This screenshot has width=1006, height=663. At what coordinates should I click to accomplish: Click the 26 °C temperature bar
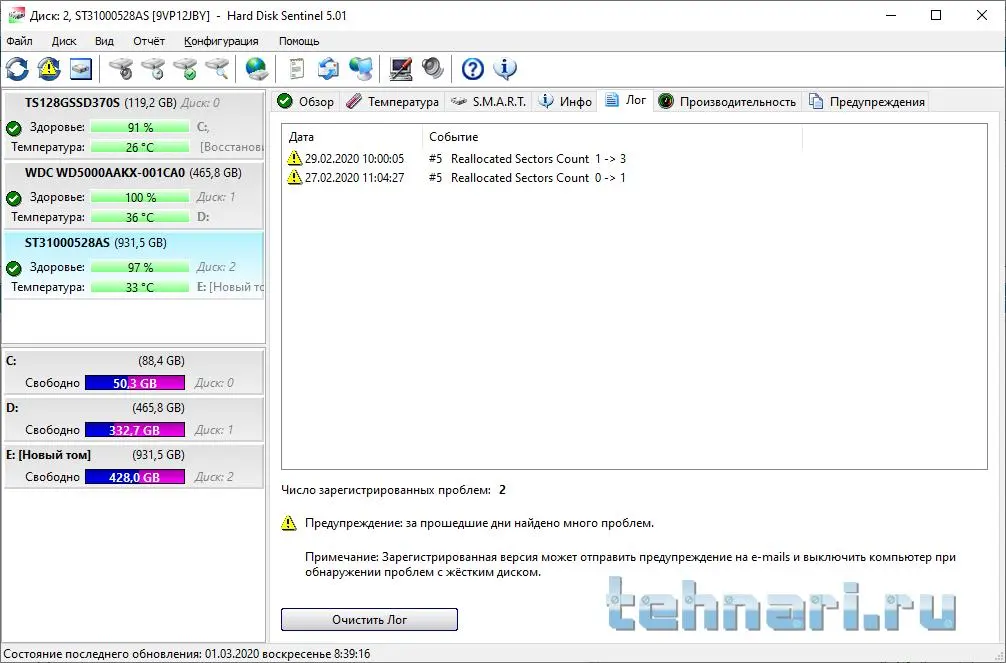point(140,147)
